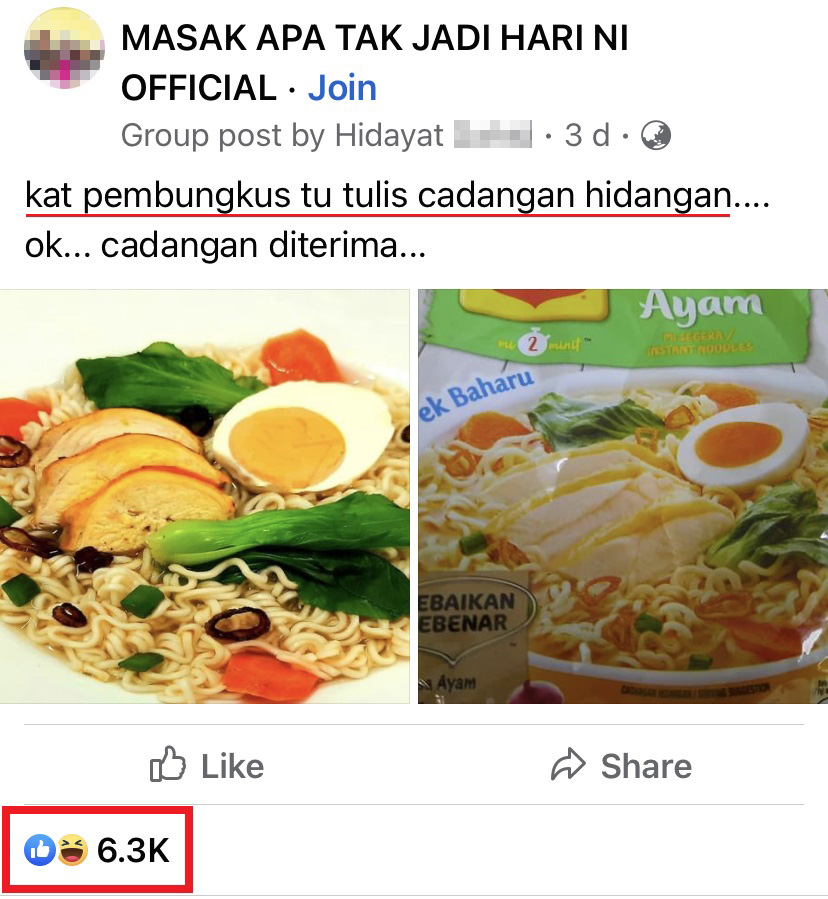828x899 pixels.
Task: Click the public globe privacy icon
Action: 655,136
